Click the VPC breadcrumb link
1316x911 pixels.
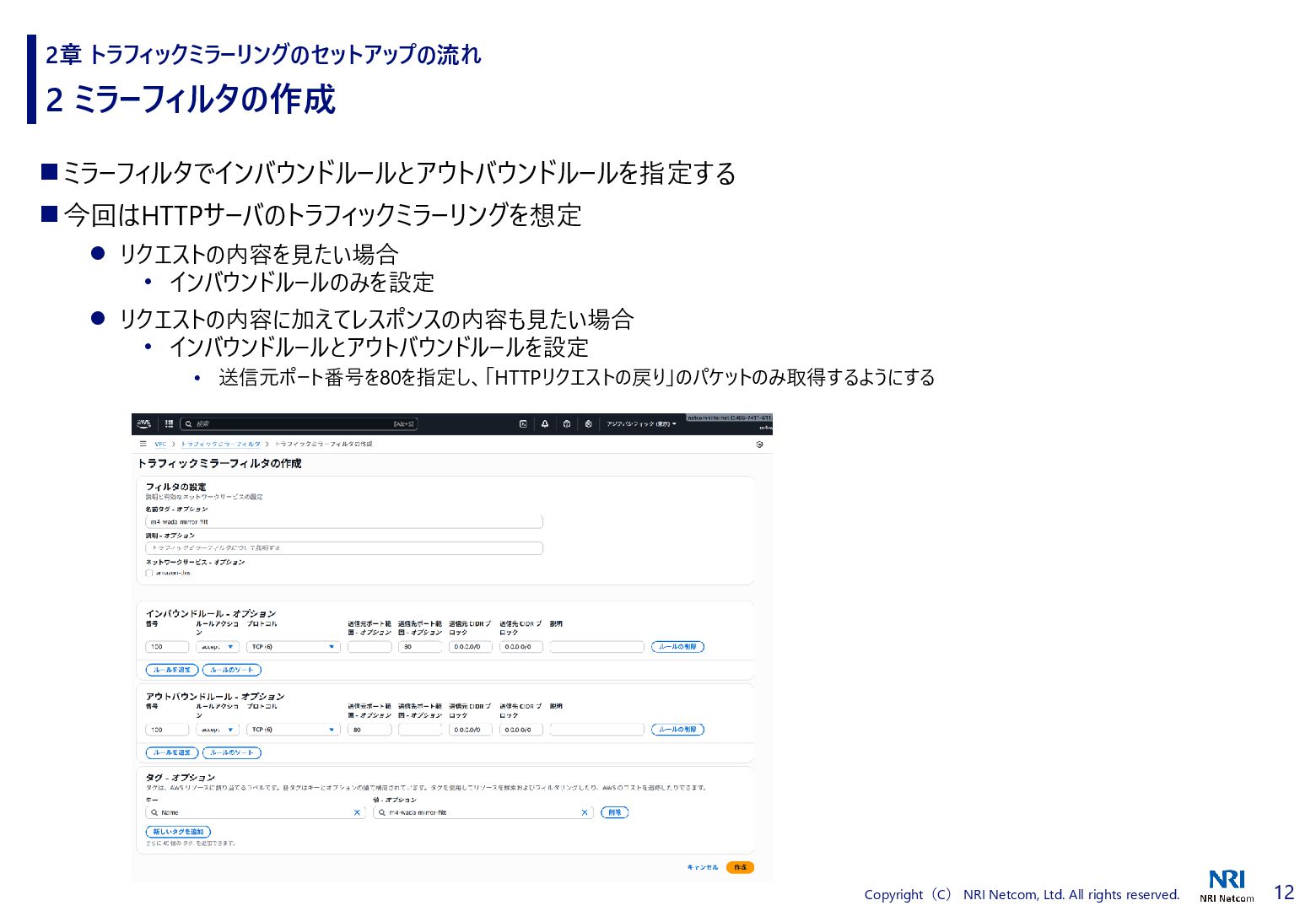click(160, 444)
